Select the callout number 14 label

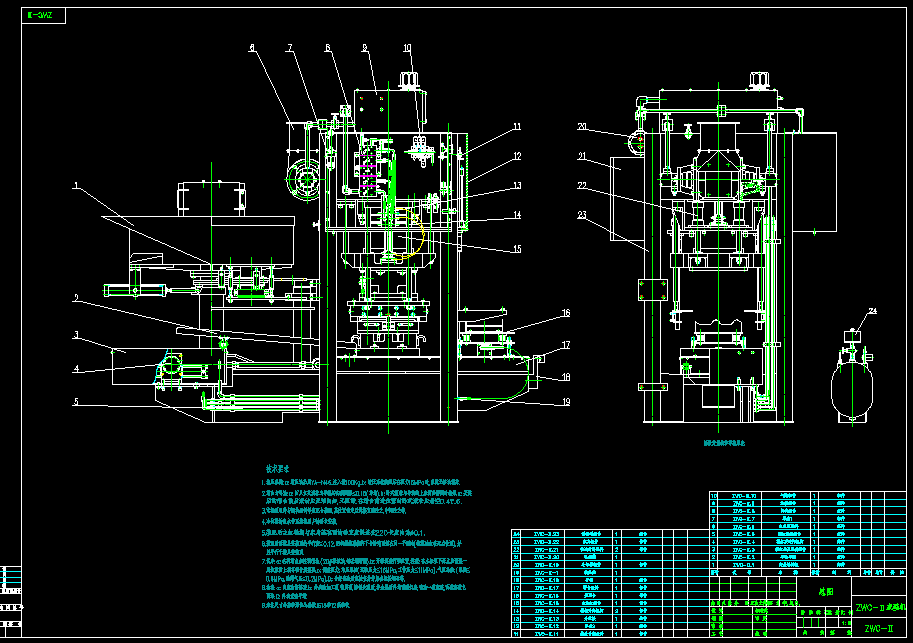click(517, 215)
